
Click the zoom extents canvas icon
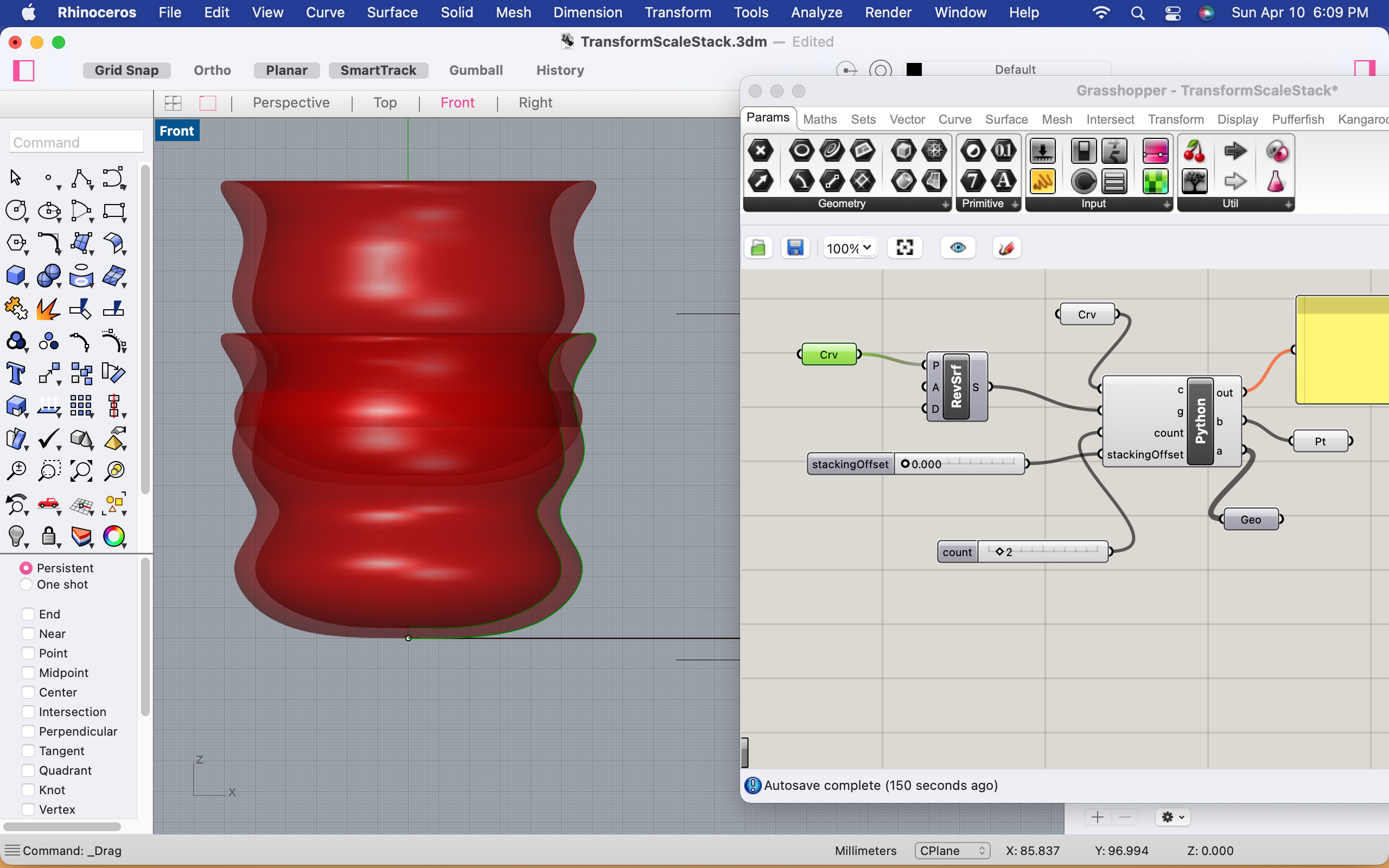904,248
